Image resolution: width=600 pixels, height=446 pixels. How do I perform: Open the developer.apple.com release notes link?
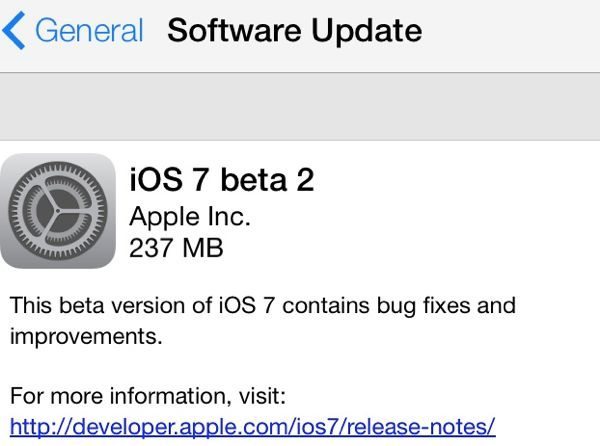tap(253, 427)
